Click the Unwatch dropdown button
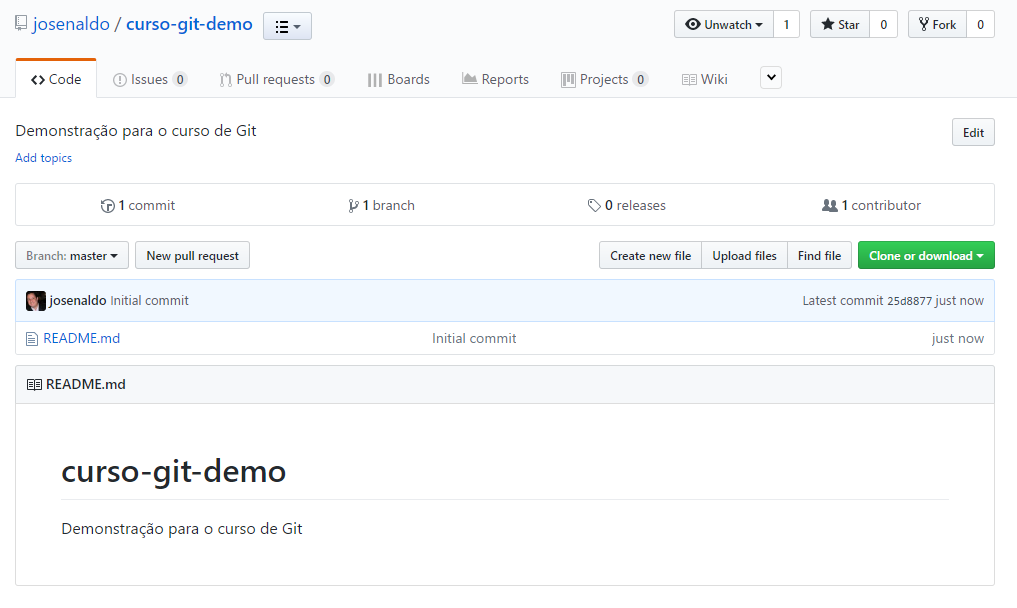1017x608 pixels. [x=724, y=25]
